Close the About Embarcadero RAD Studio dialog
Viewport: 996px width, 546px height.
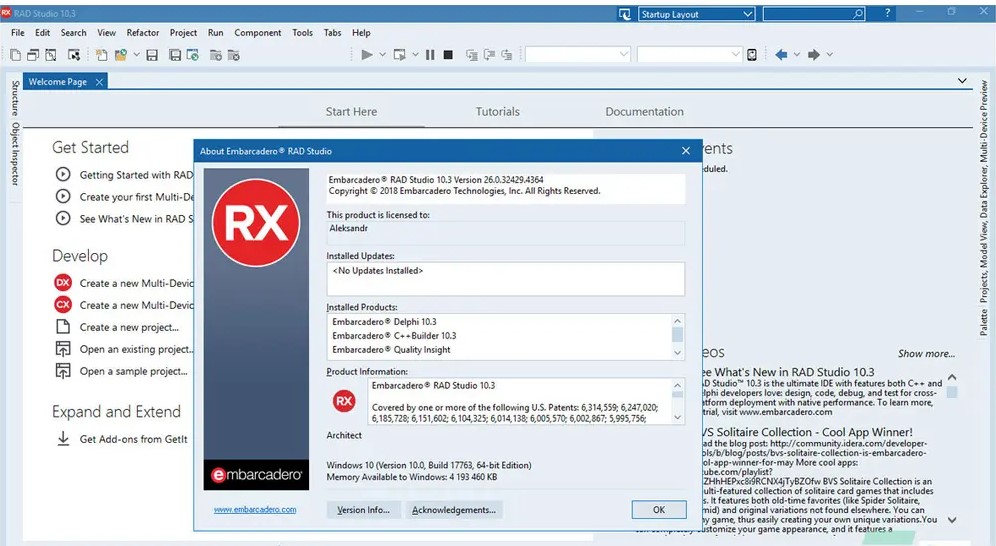click(685, 150)
